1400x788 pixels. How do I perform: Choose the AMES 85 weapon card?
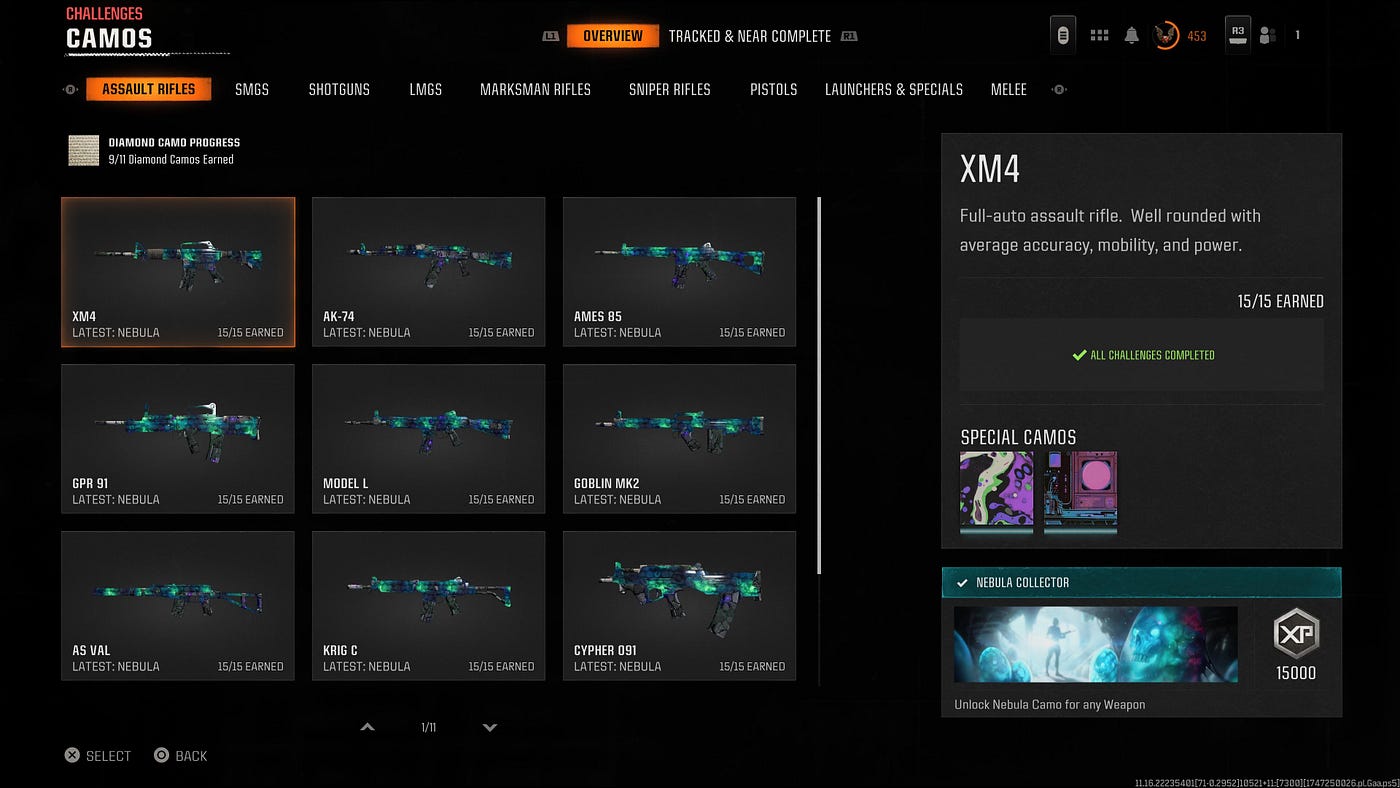coord(680,272)
